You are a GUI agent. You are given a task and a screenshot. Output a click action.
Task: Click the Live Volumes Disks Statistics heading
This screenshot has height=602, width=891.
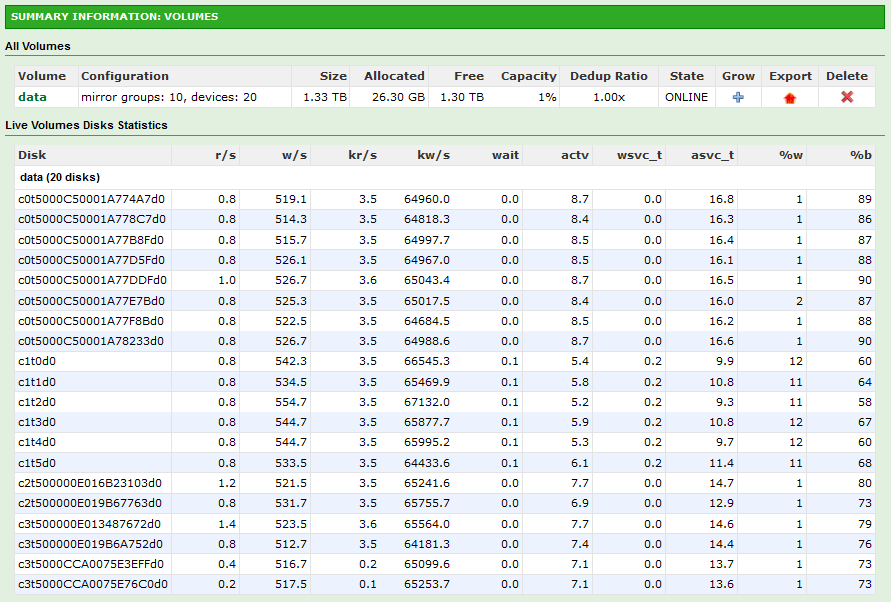(x=86, y=125)
